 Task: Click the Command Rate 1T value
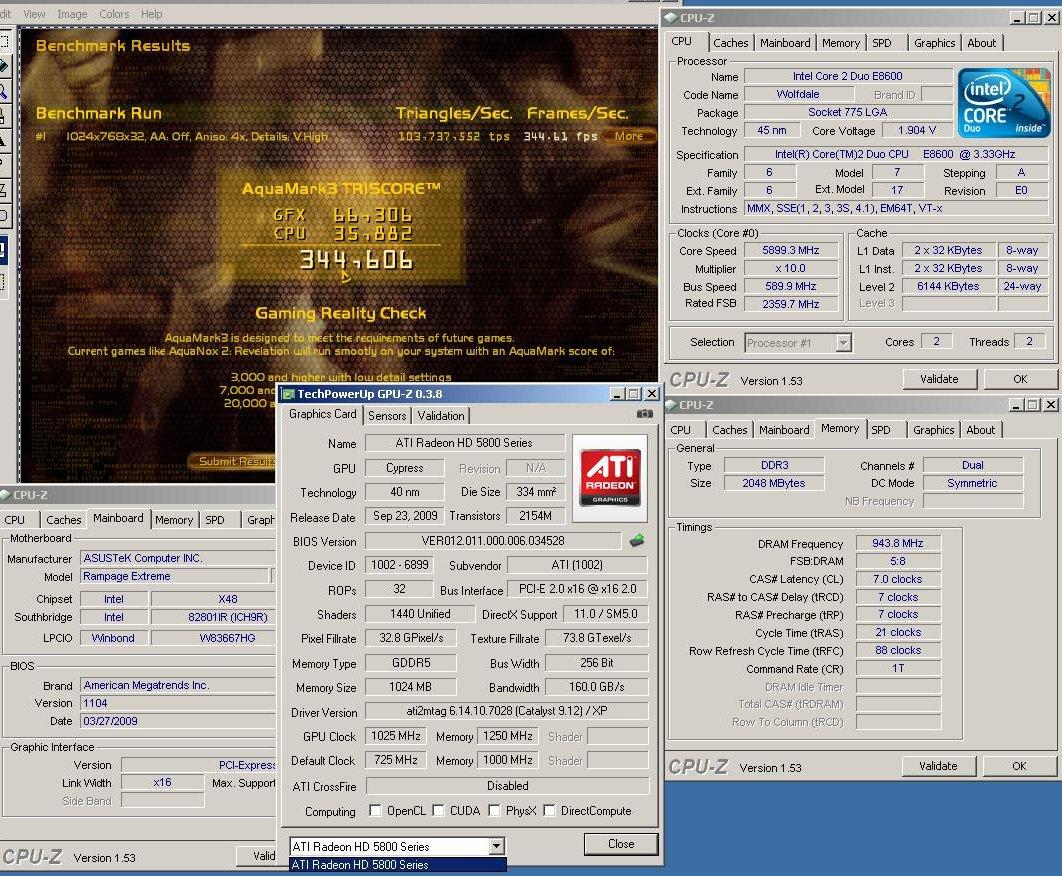tap(897, 668)
